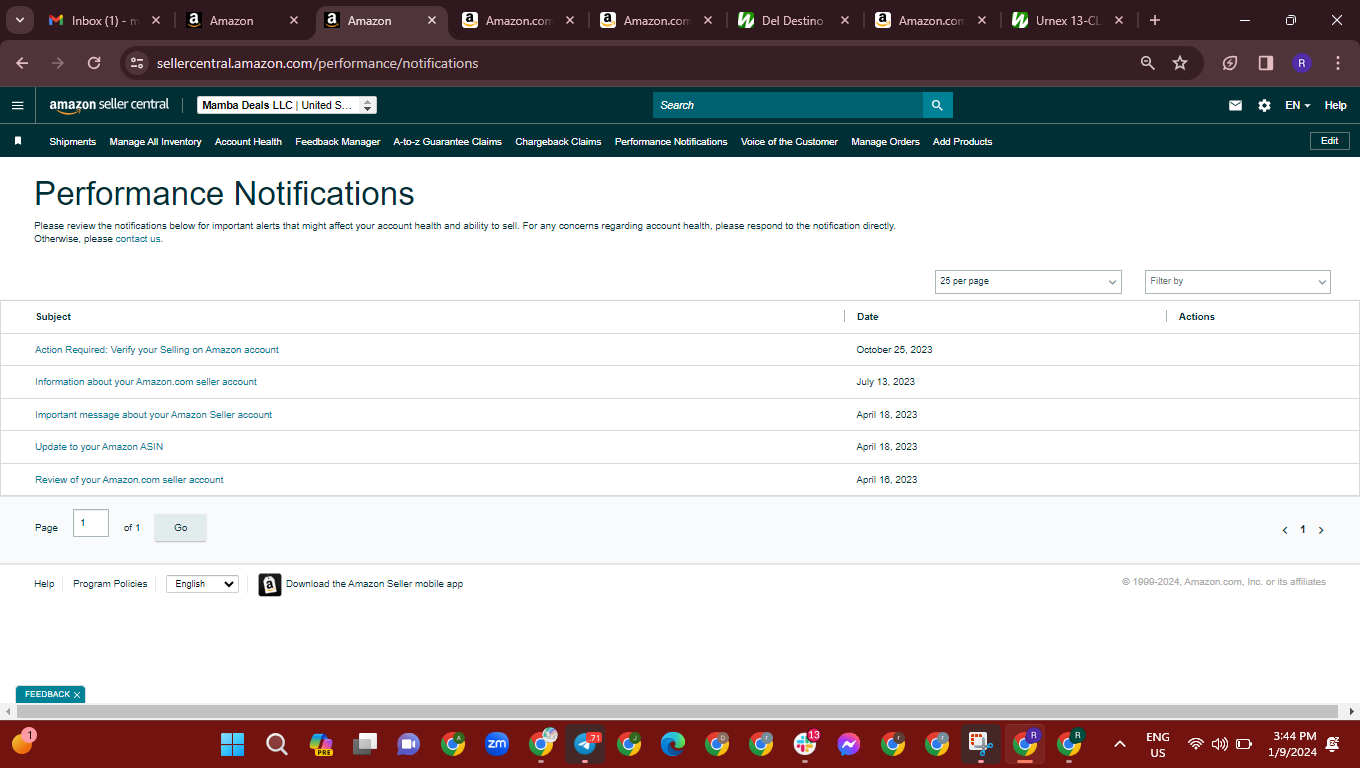
Task: Open the Chrome profile avatar R
Action: [1302, 63]
